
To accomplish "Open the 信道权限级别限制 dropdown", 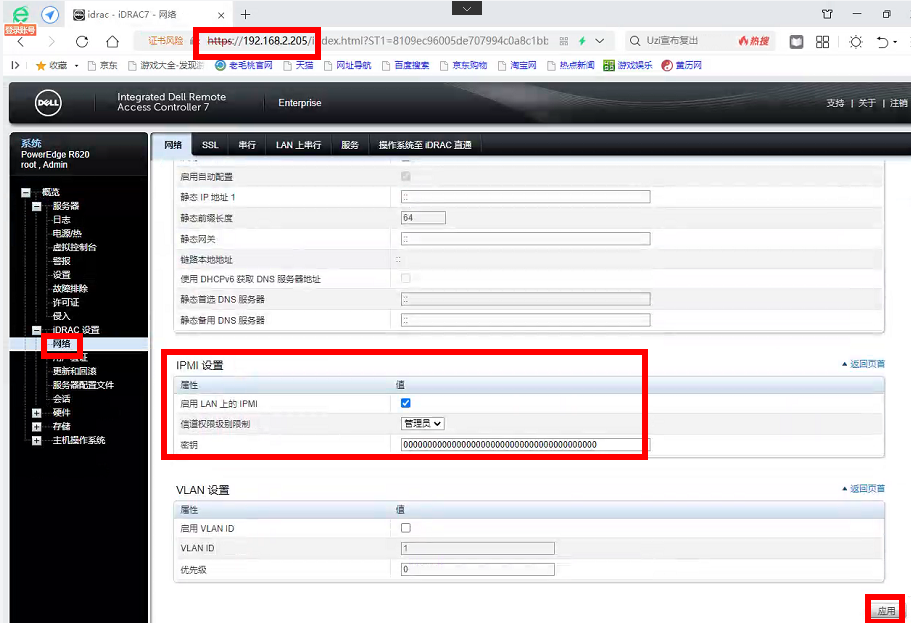I will click(x=423, y=424).
